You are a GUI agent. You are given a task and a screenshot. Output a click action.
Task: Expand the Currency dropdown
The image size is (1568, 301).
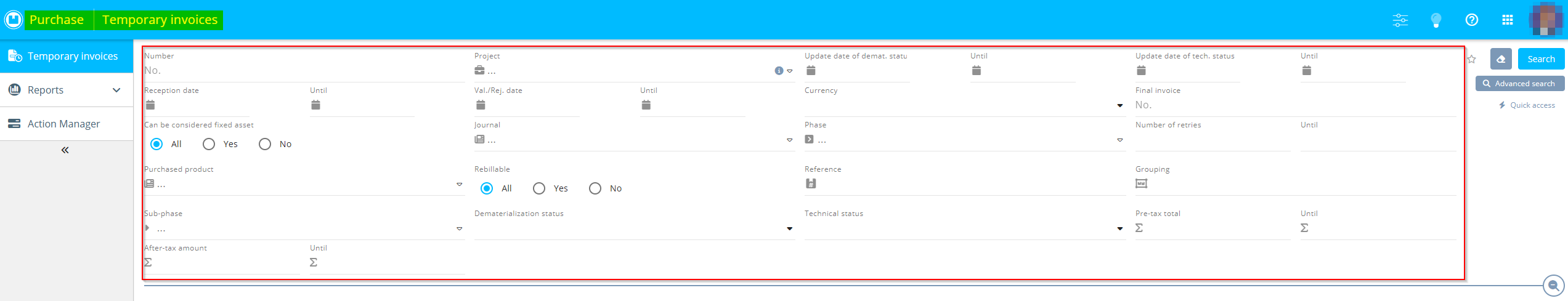click(1119, 106)
